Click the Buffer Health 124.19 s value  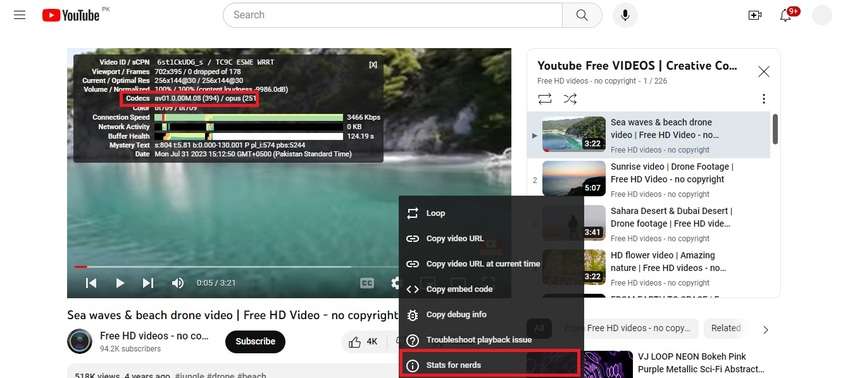tap(360, 136)
